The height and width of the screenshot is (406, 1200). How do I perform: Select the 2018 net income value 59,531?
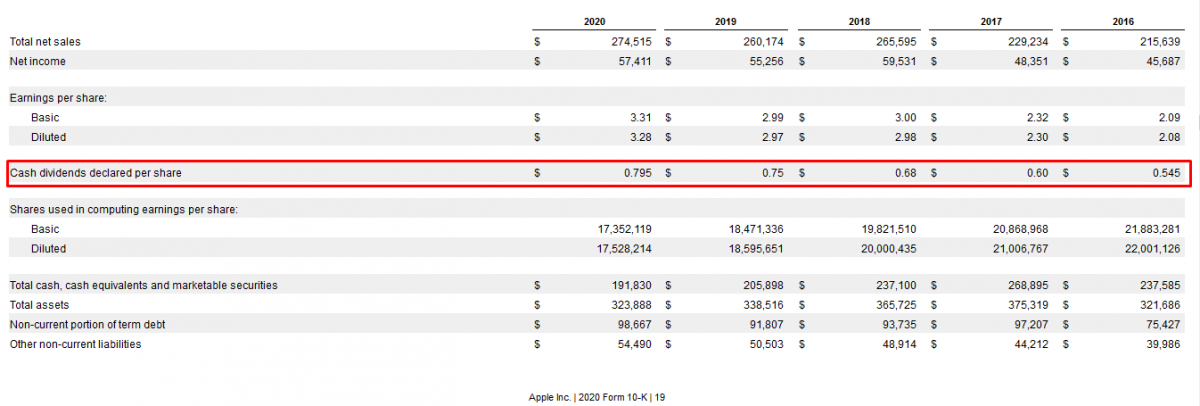[x=896, y=62]
